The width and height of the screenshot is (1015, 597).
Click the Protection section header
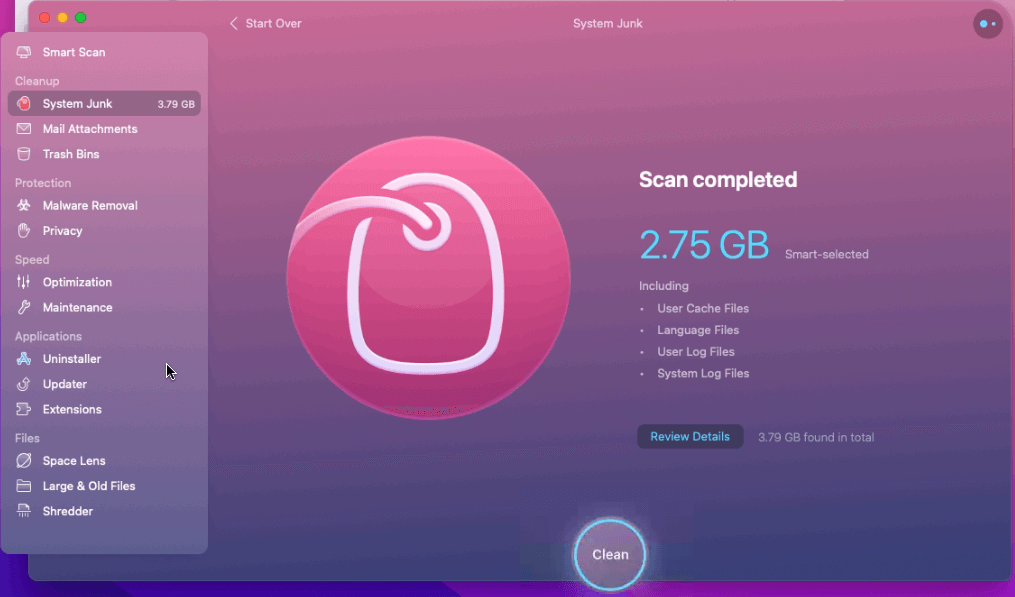43,183
